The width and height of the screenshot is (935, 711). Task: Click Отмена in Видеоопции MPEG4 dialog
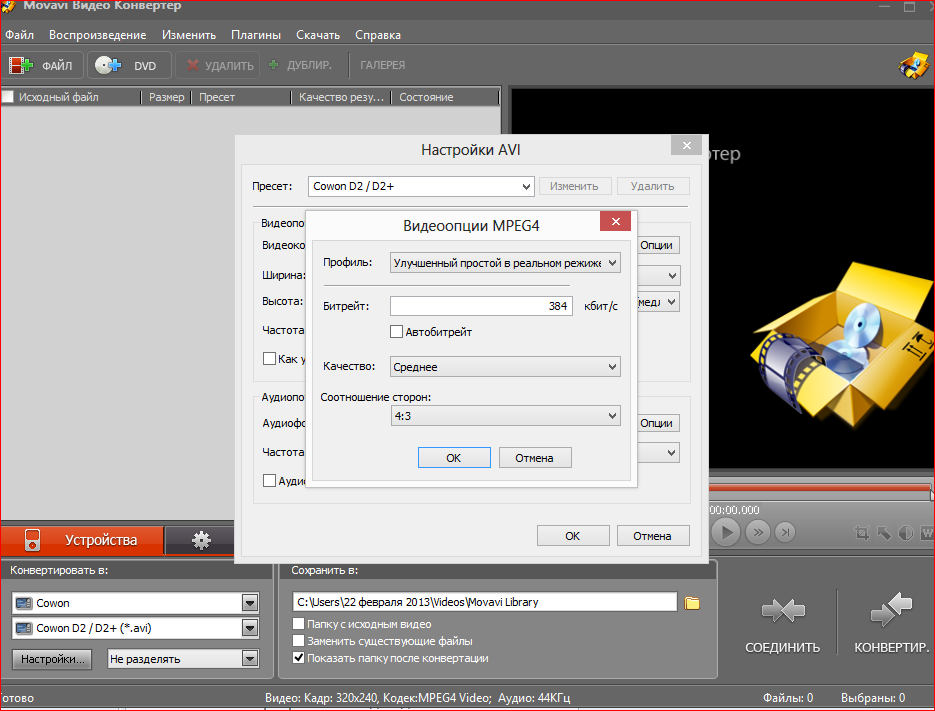[534, 457]
